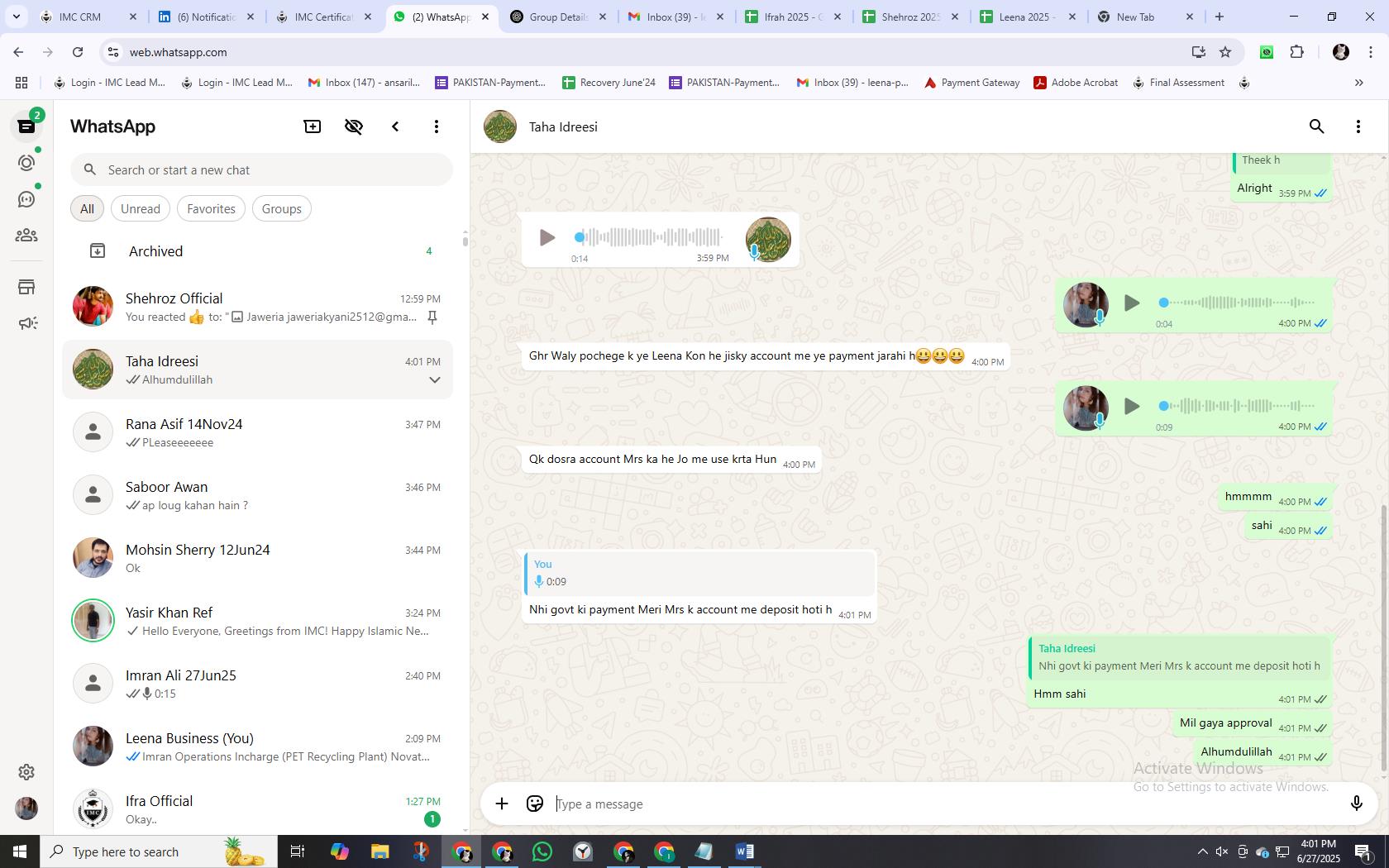Image resolution: width=1389 pixels, height=868 pixels.
Task: Toggle the privacy blur eye icon
Action: [354, 126]
